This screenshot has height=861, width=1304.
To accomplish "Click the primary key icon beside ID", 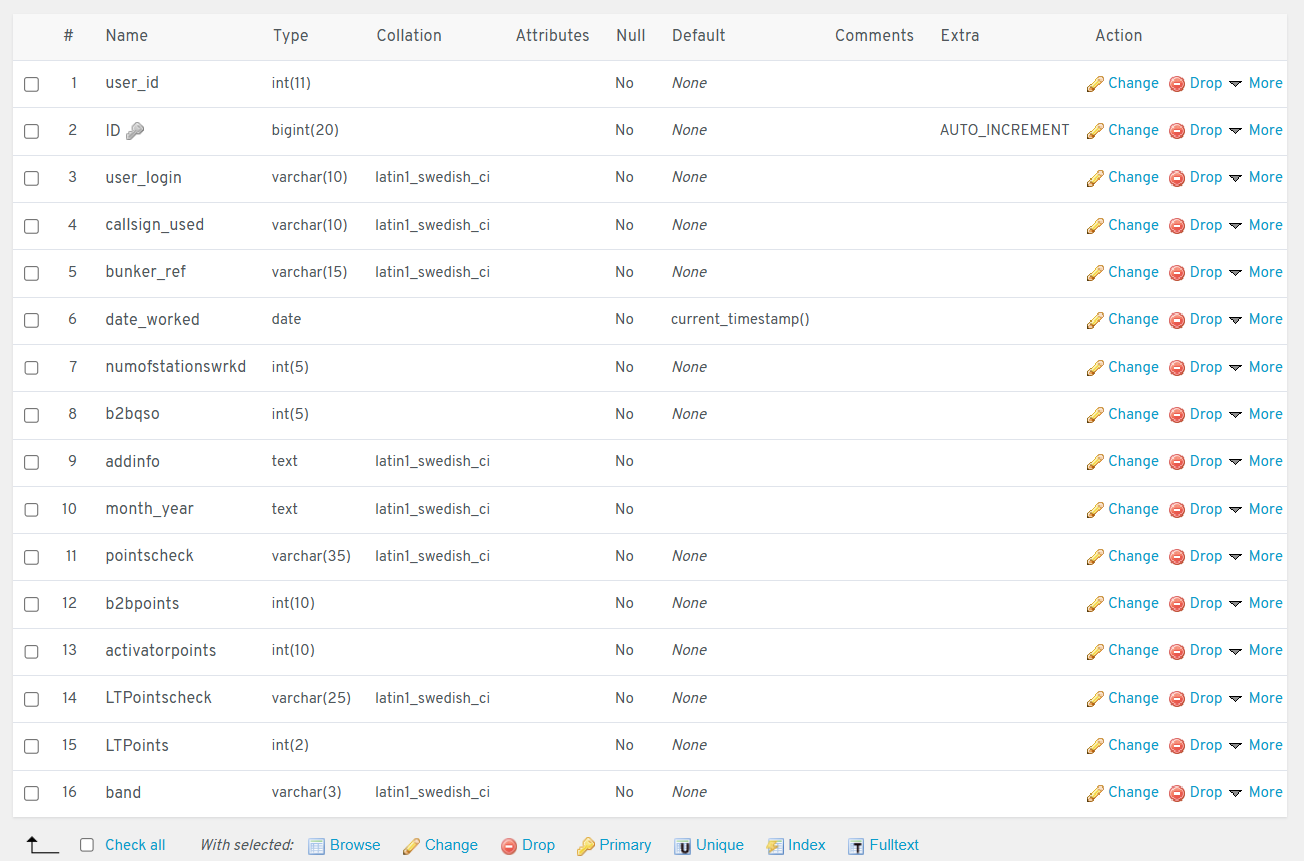I will (136, 131).
